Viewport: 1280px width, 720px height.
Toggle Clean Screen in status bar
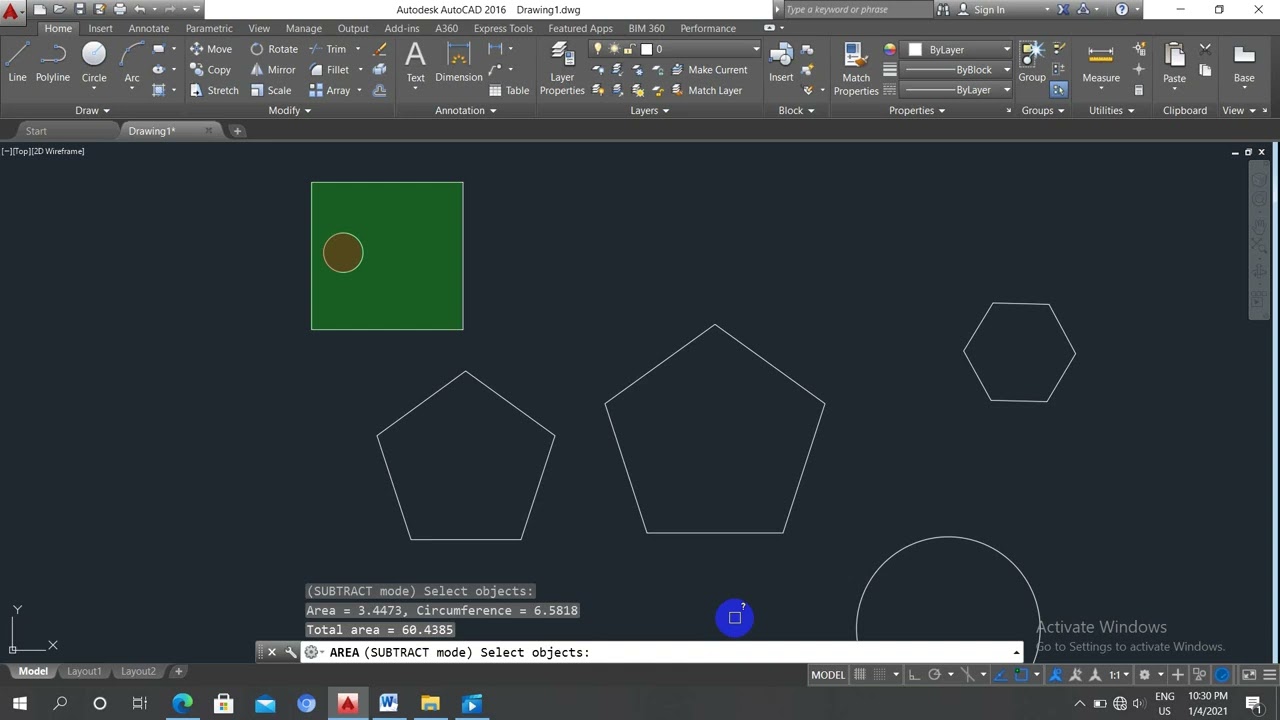pos(1249,675)
